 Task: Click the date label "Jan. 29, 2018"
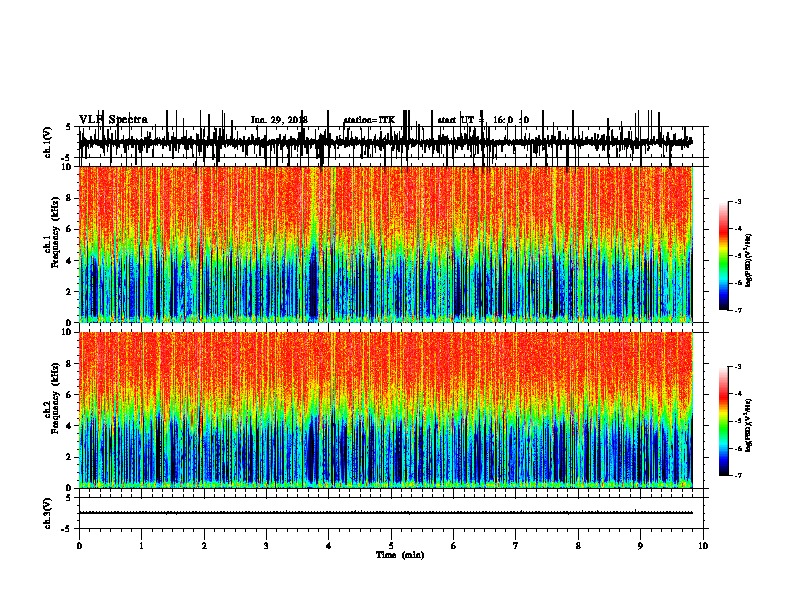[x=279, y=120]
